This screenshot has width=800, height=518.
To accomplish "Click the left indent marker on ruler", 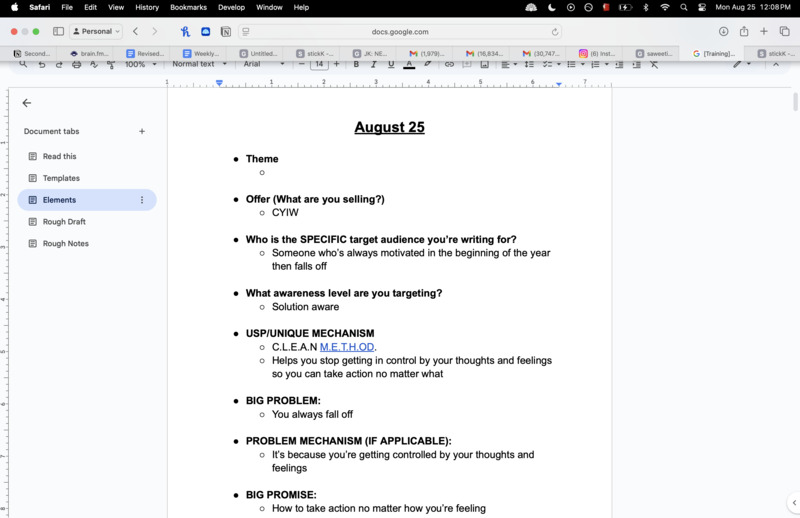I will click(219, 83).
